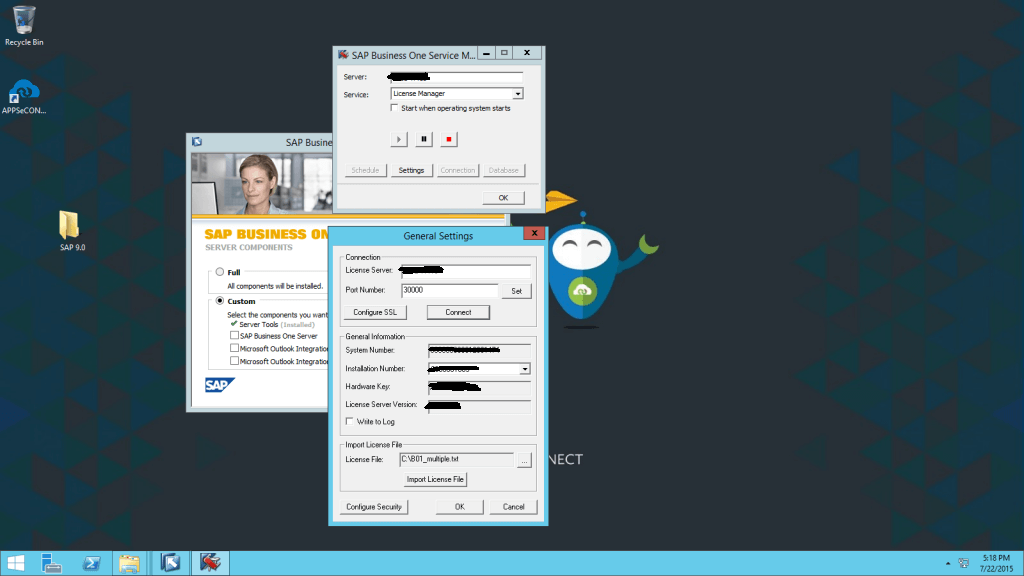Check the first Microsoft Outlook Integration component

(x=234, y=348)
